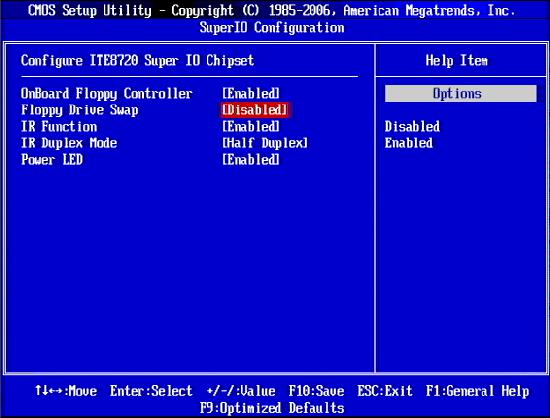Click the ESC:Exit hint
Image resolution: width=550 pixels, height=418 pixels.
[385, 391]
